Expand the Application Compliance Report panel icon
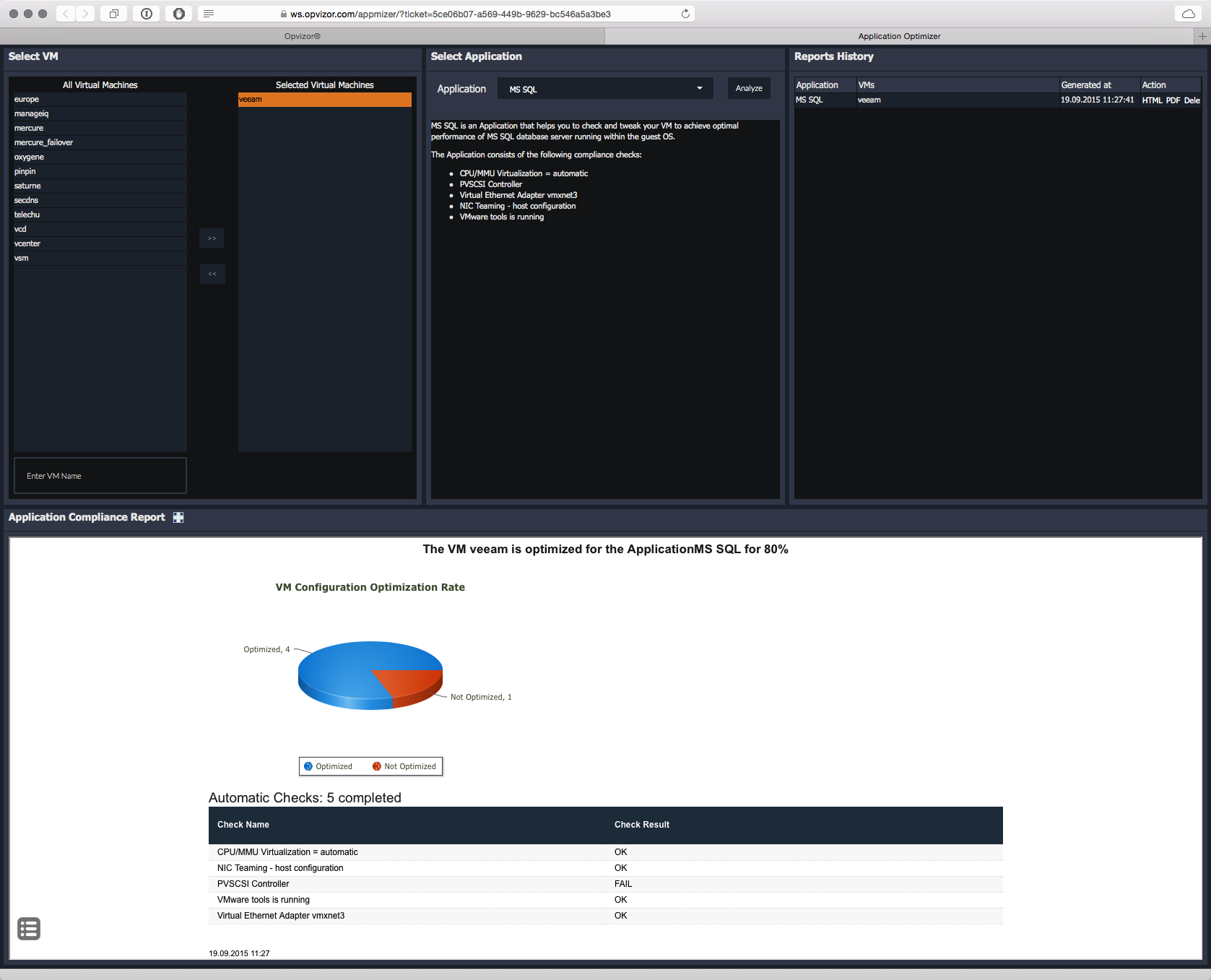This screenshot has height=980, width=1211. (178, 517)
